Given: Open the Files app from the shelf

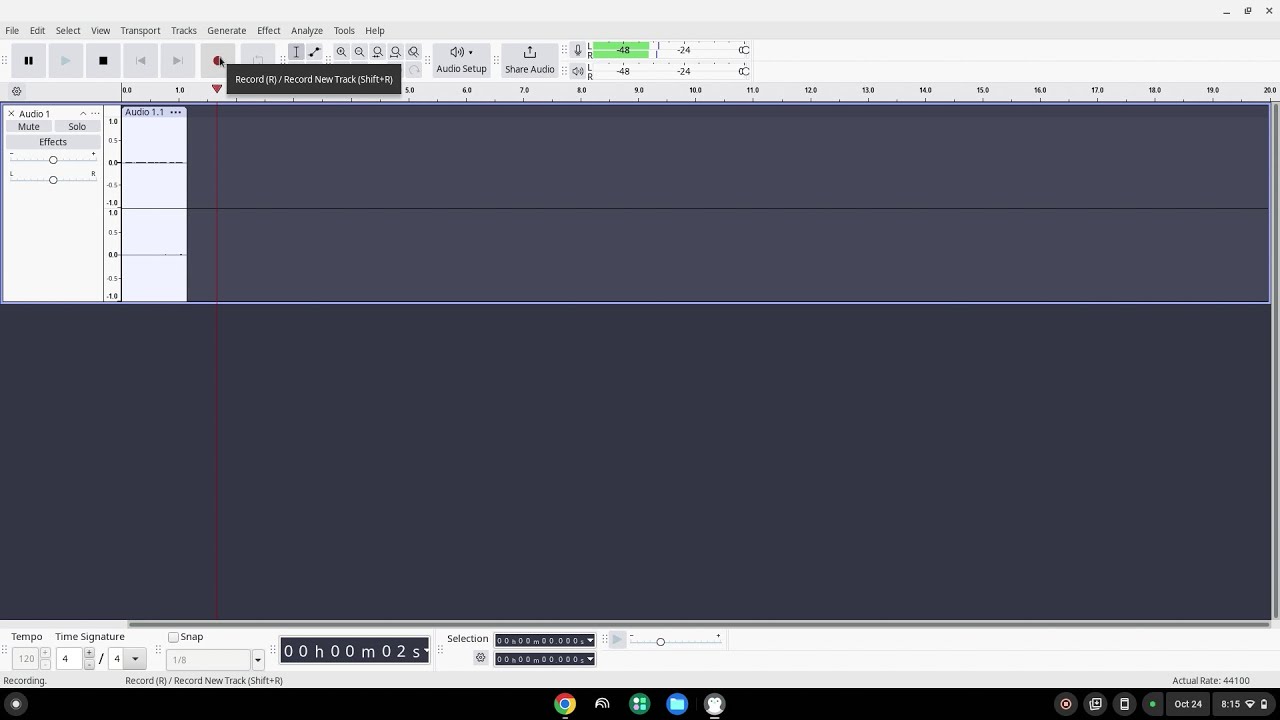Looking at the screenshot, I should 677,704.
